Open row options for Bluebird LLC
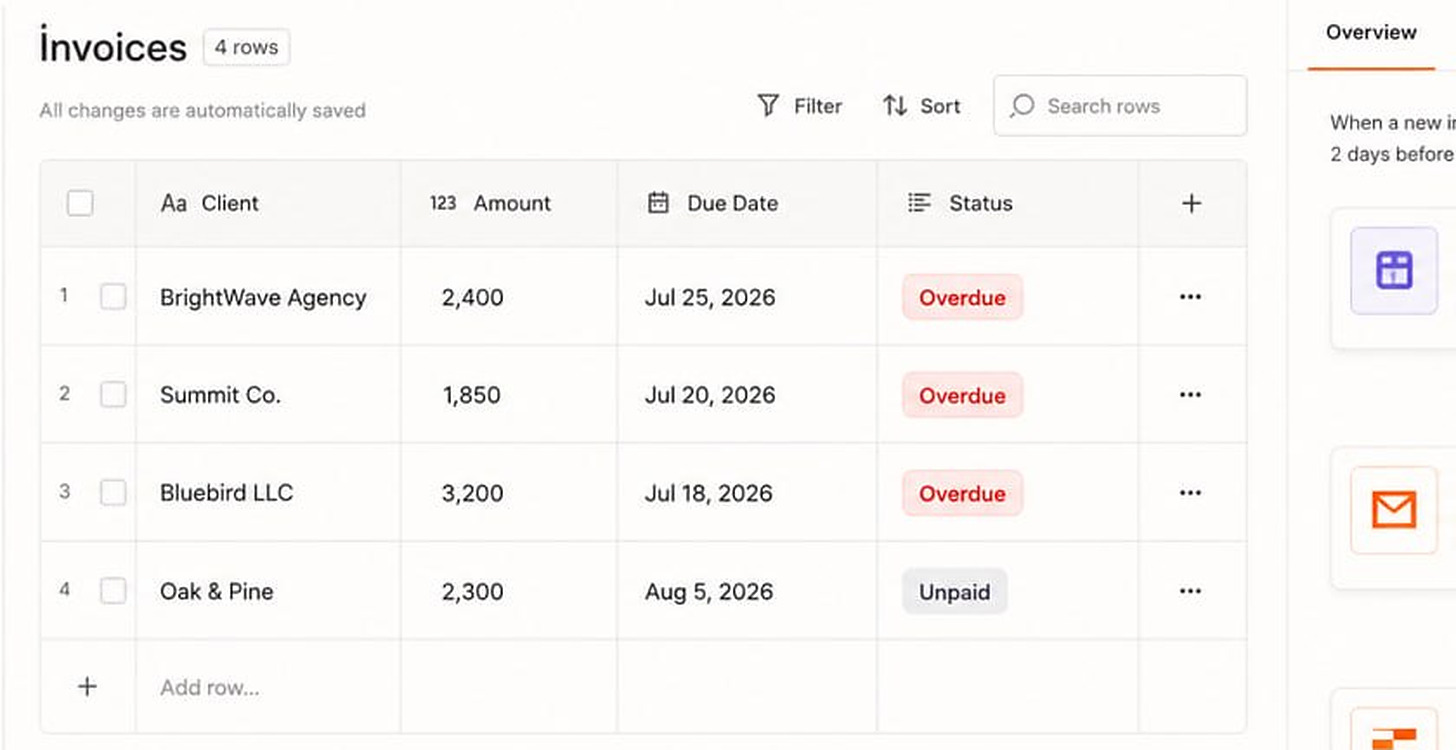The width and height of the screenshot is (1456, 750). pyautogui.click(x=1190, y=493)
